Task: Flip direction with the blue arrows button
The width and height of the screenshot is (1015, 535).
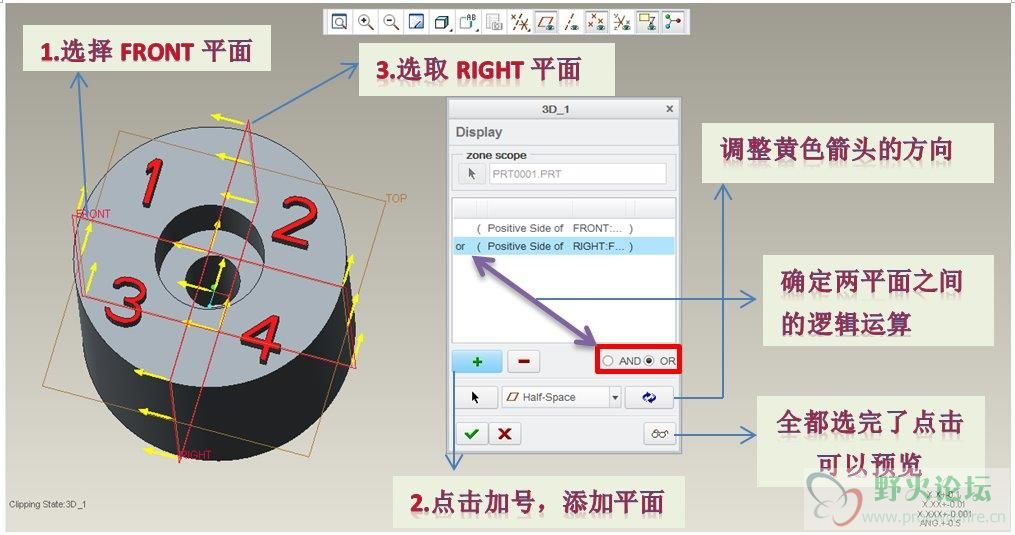Action: click(x=649, y=397)
